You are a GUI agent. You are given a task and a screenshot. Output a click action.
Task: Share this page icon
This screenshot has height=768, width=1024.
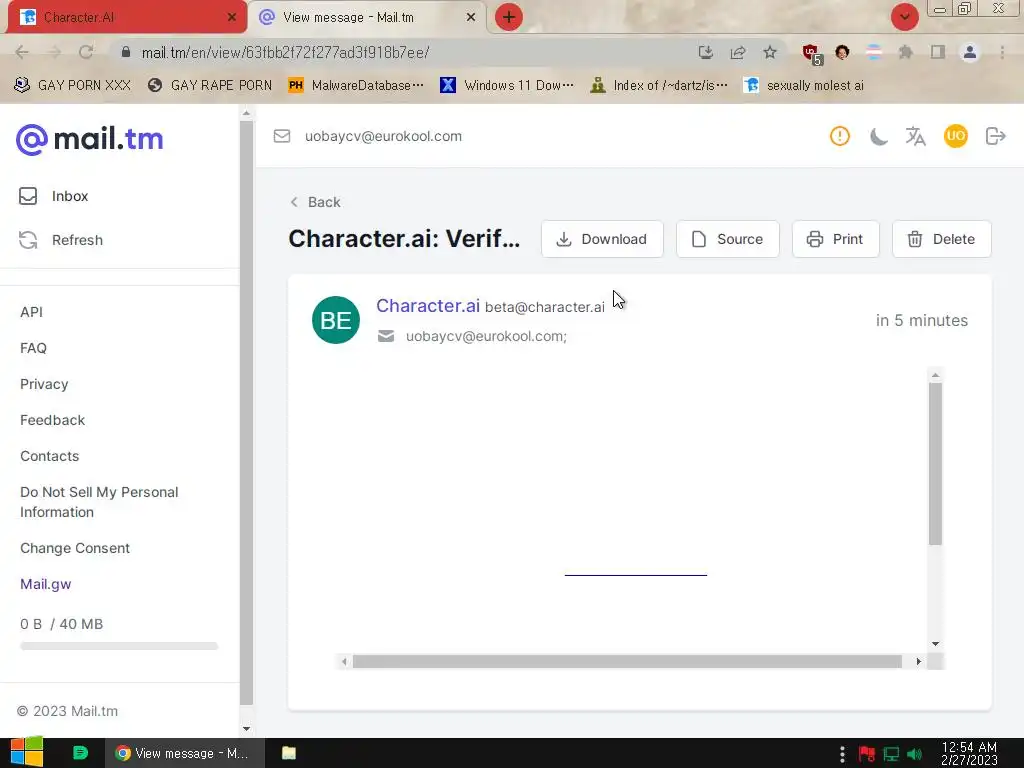click(x=738, y=52)
